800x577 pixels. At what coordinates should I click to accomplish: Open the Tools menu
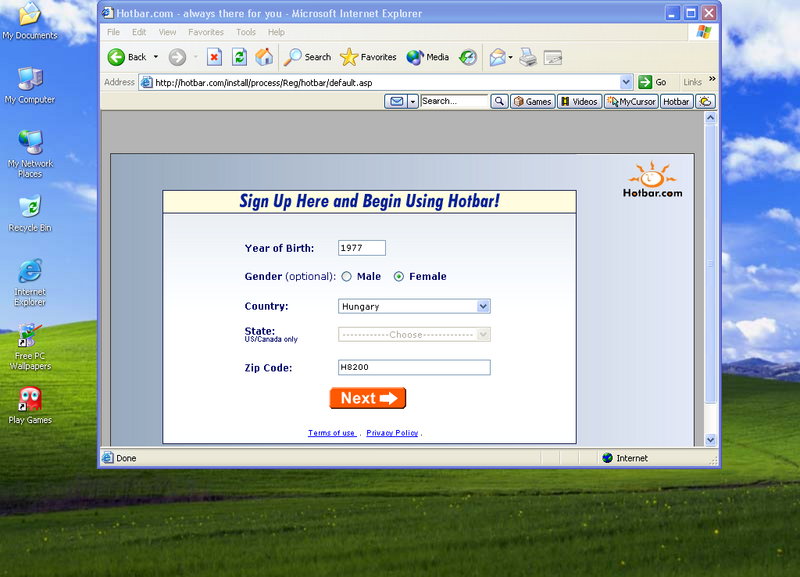tap(246, 32)
